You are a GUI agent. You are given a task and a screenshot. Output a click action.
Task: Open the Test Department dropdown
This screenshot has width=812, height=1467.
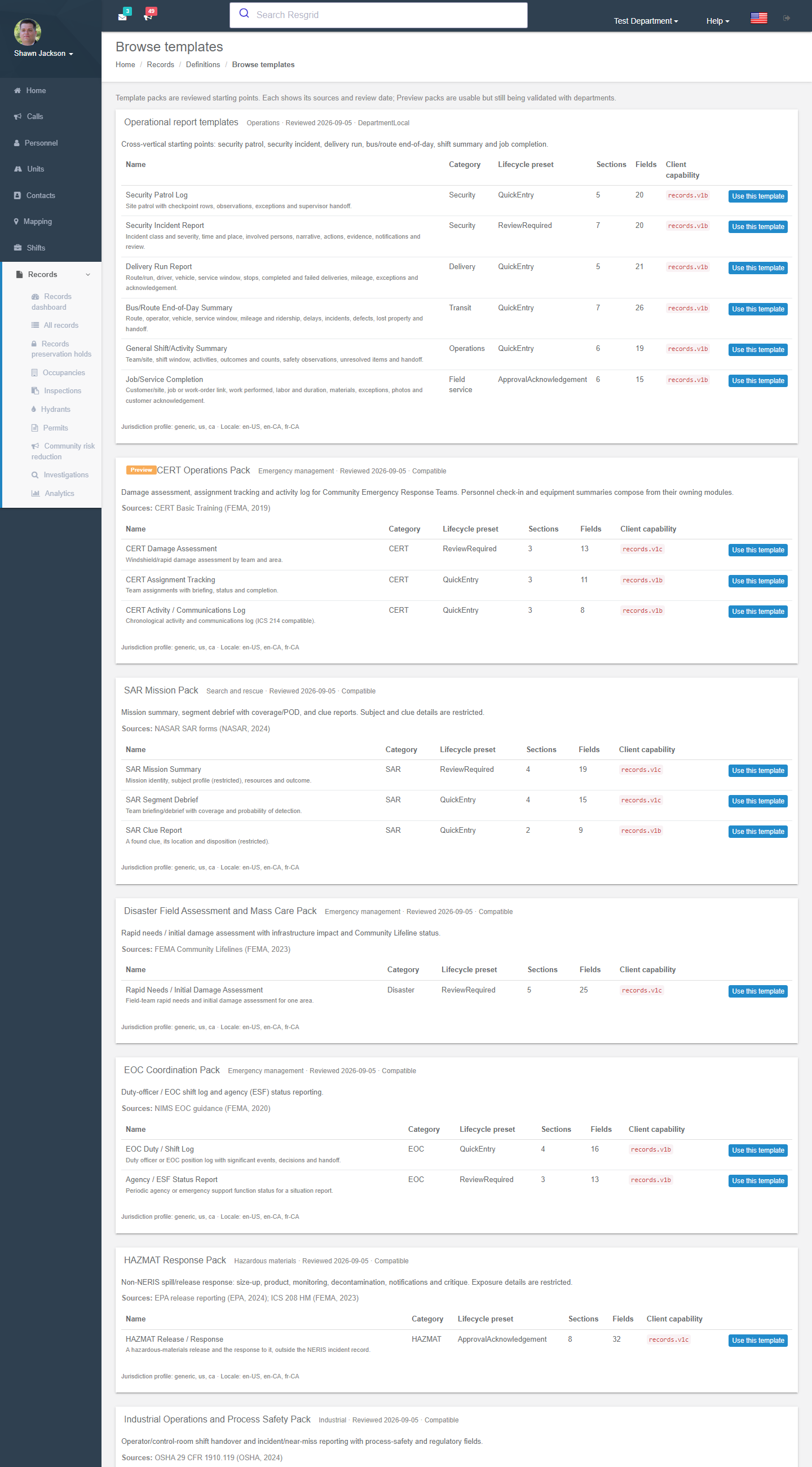(646, 21)
